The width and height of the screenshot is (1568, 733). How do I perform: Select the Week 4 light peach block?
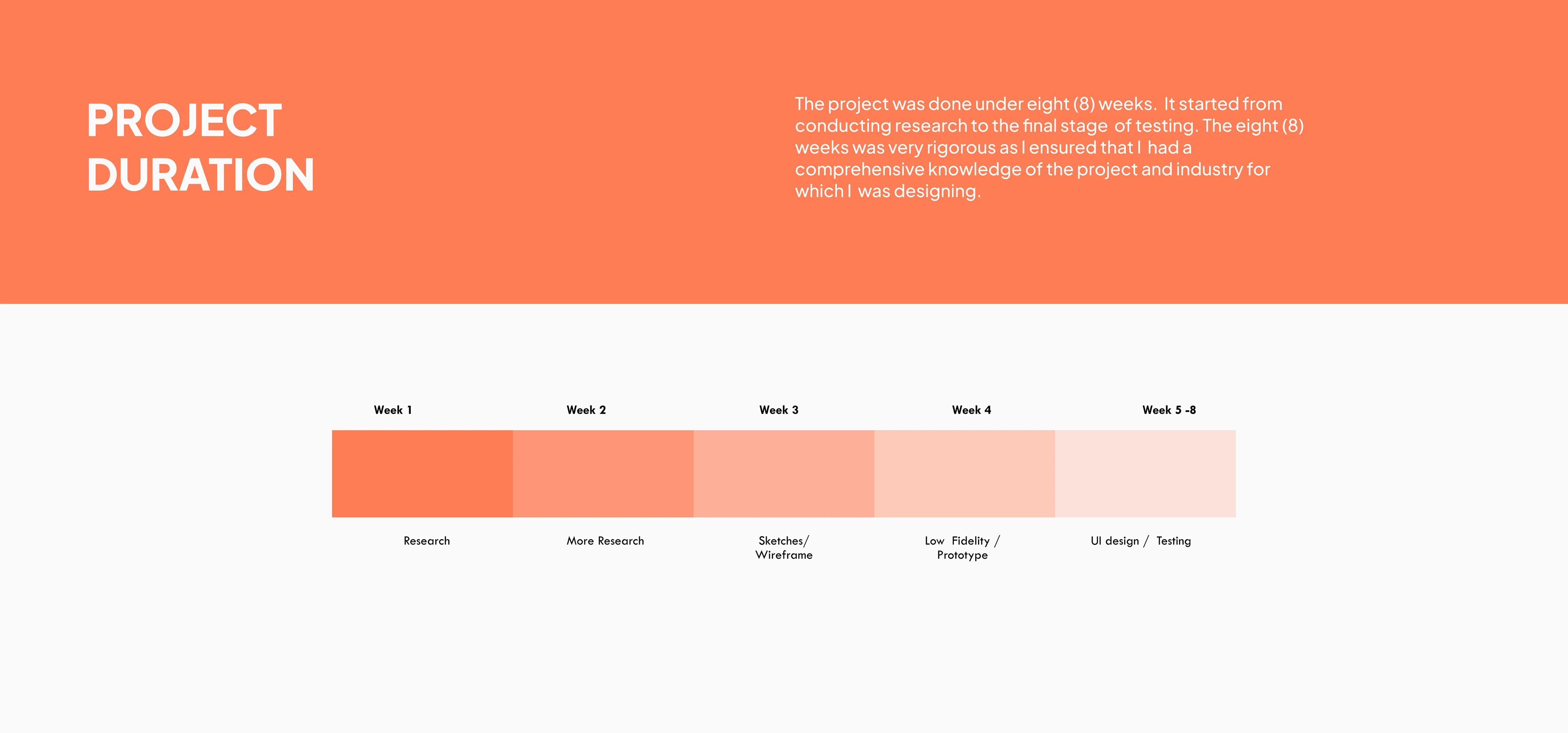[964, 474]
